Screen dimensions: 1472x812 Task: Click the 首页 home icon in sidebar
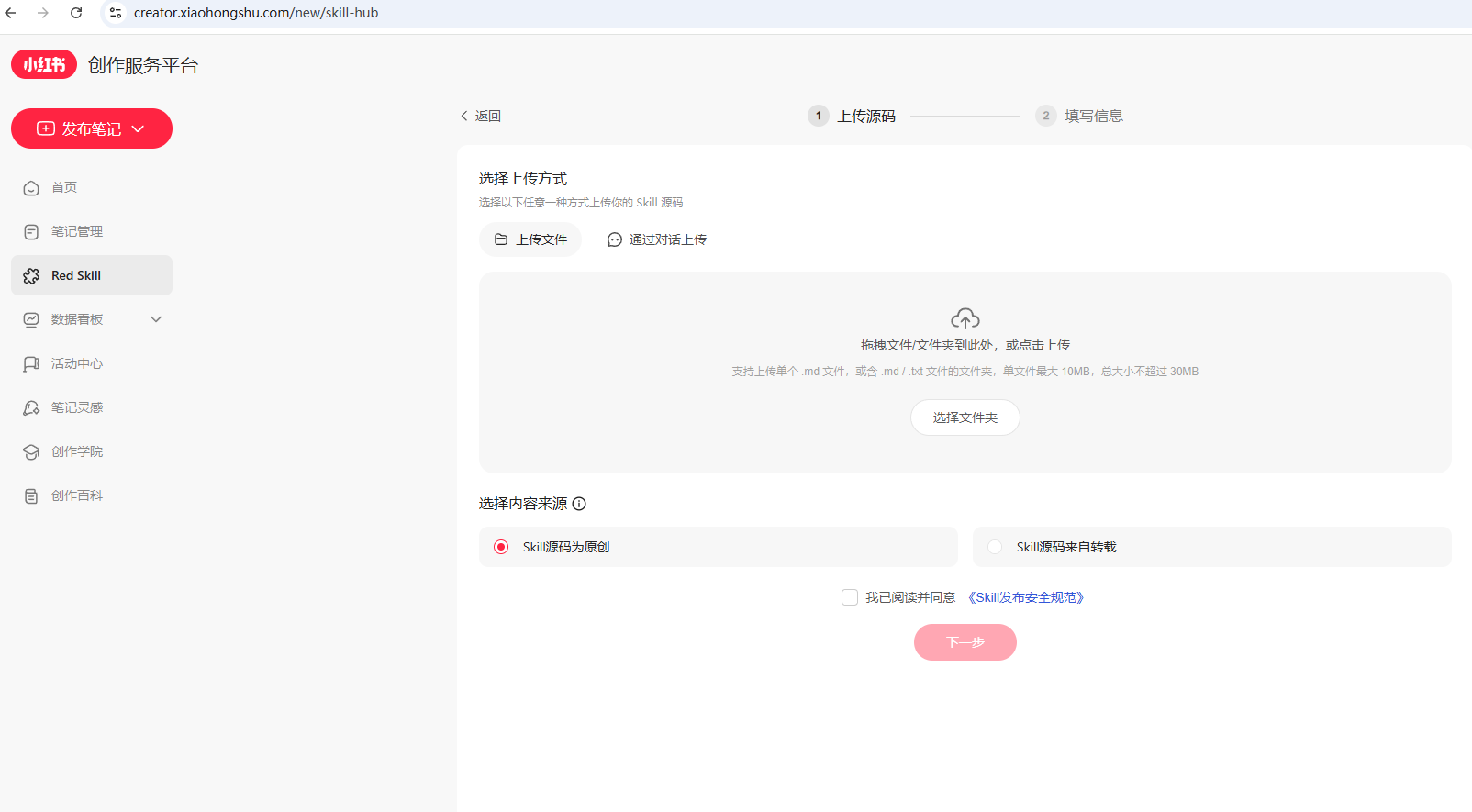pyautogui.click(x=31, y=188)
